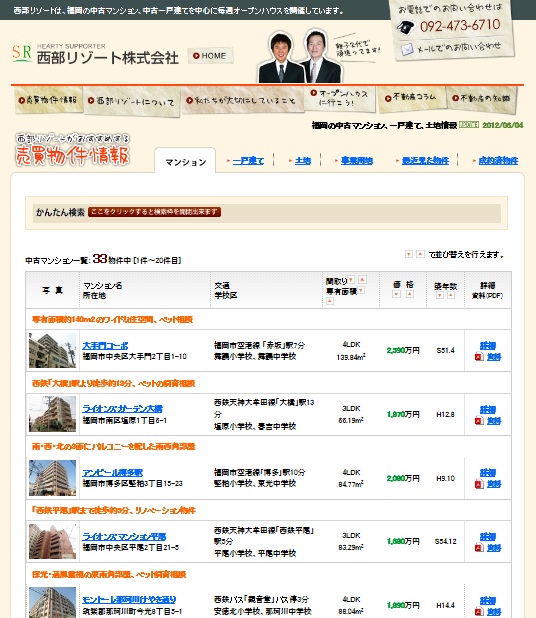
Task: Open the オープンハウスに行こう menu item
Action: tap(341, 99)
